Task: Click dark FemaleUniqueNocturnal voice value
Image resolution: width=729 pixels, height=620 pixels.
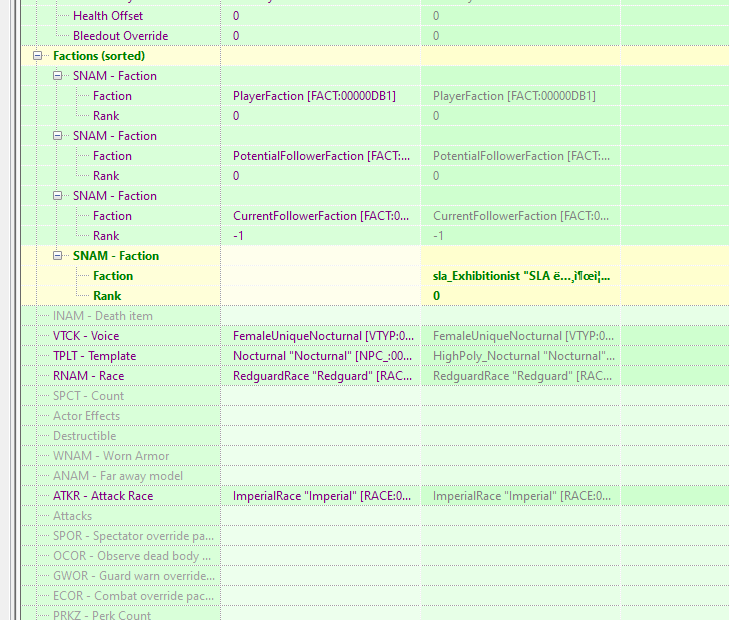Action: coord(323,336)
